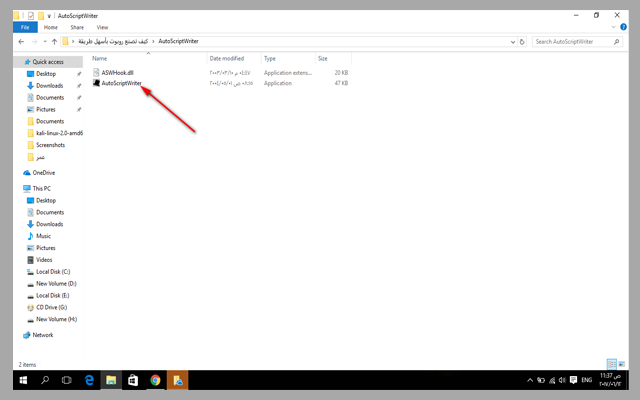Image resolution: width=640 pixels, height=400 pixels.
Task: Open the Store app from taskbar
Action: click(133, 380)
